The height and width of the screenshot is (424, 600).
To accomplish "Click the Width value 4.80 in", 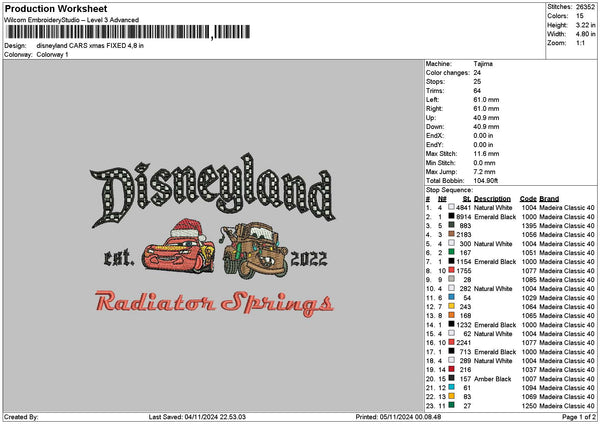I will coord(585,34).
